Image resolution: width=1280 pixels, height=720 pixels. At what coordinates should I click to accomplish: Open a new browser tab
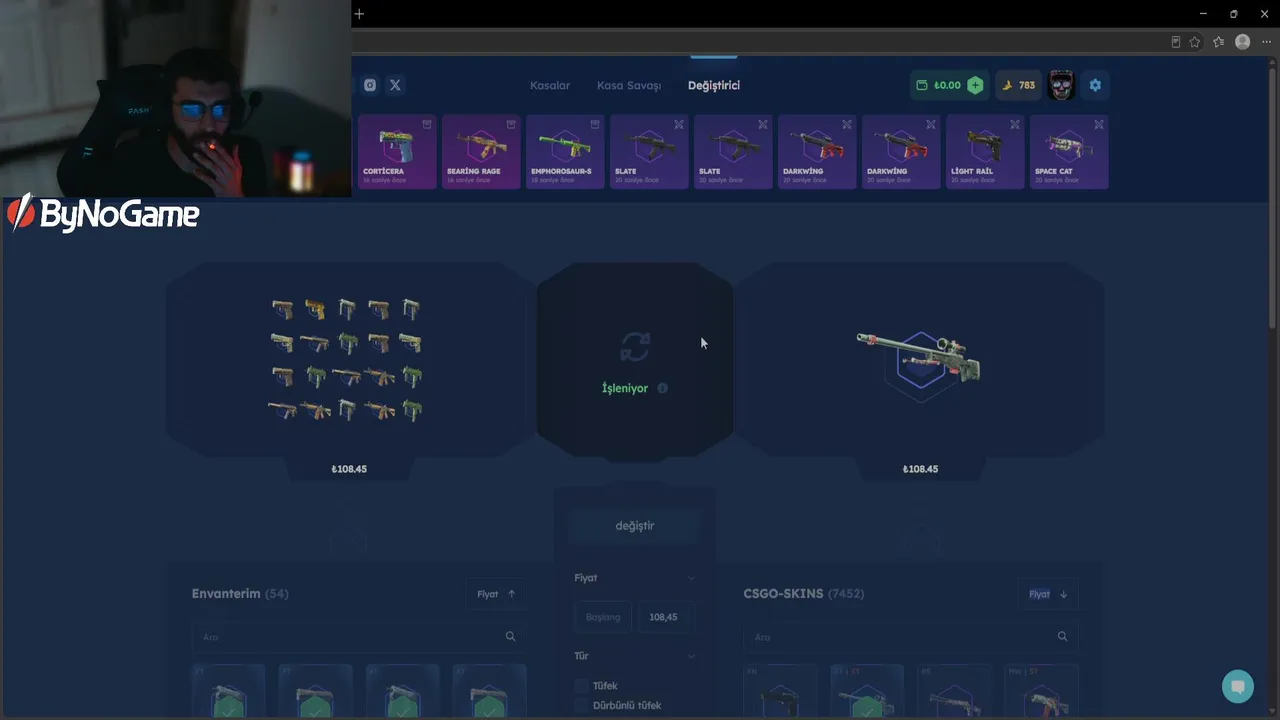pos(359,14)
